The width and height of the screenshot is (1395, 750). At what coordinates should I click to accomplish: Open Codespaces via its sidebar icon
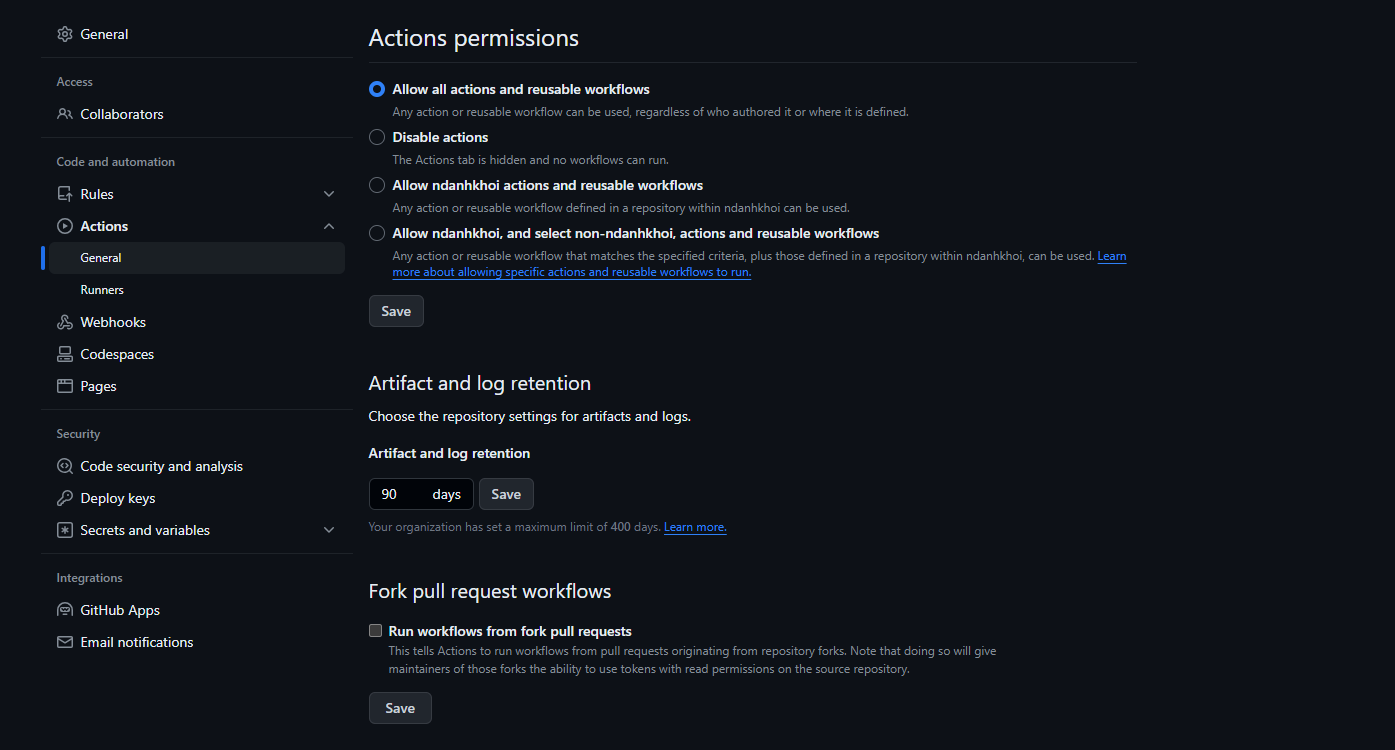tap(65, 354)
